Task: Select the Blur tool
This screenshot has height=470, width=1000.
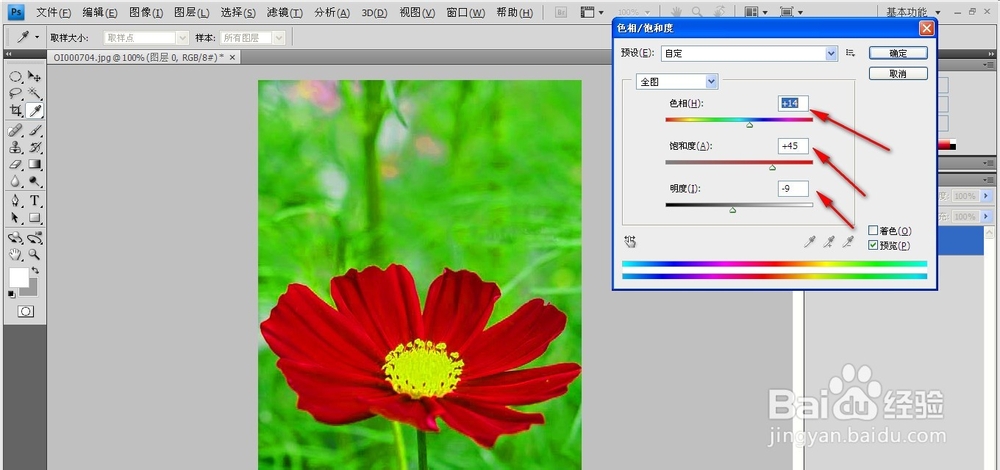Action: pyautogui.click(x=15, y=181)
